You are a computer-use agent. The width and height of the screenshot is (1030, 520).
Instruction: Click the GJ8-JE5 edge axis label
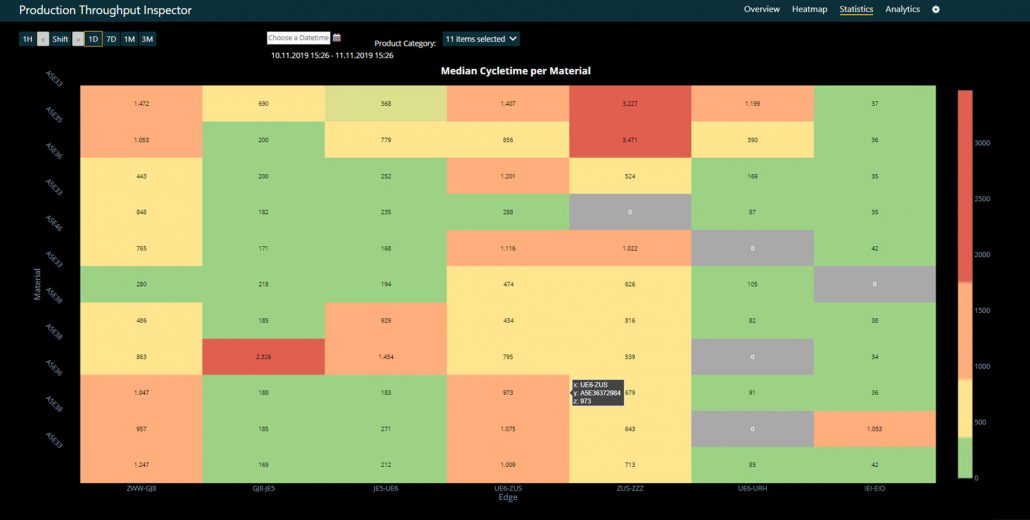[x=263, y=488]
